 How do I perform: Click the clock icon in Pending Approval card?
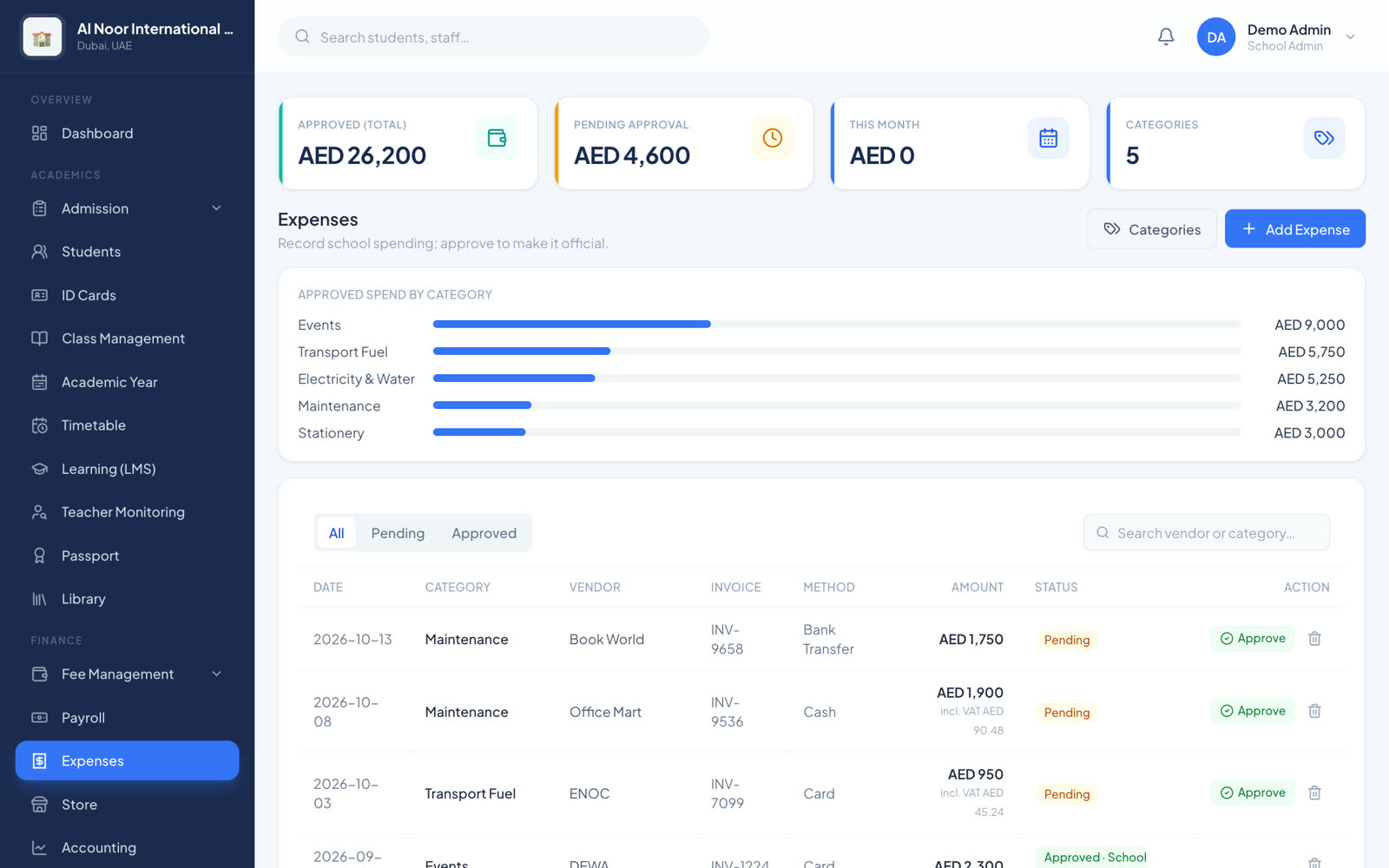click(x=772, y=138)
